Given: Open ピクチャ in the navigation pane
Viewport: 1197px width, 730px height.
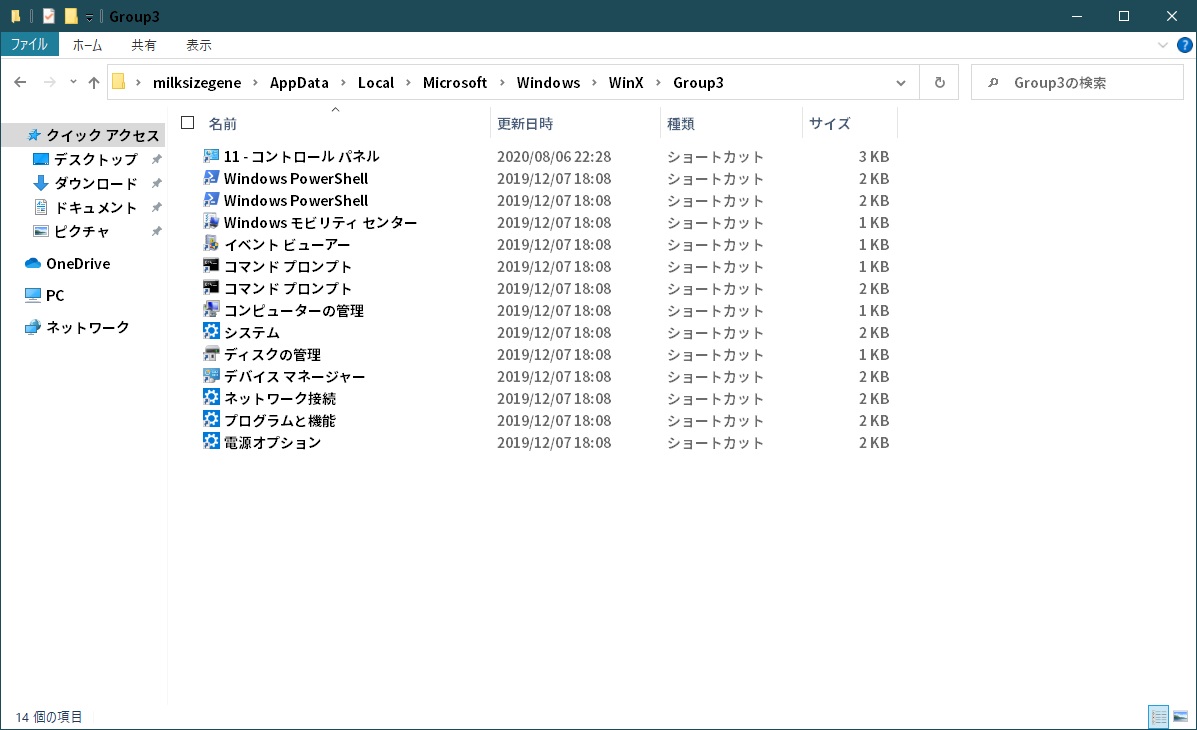Looking at the screenshot, I should (x=82, y=231).
